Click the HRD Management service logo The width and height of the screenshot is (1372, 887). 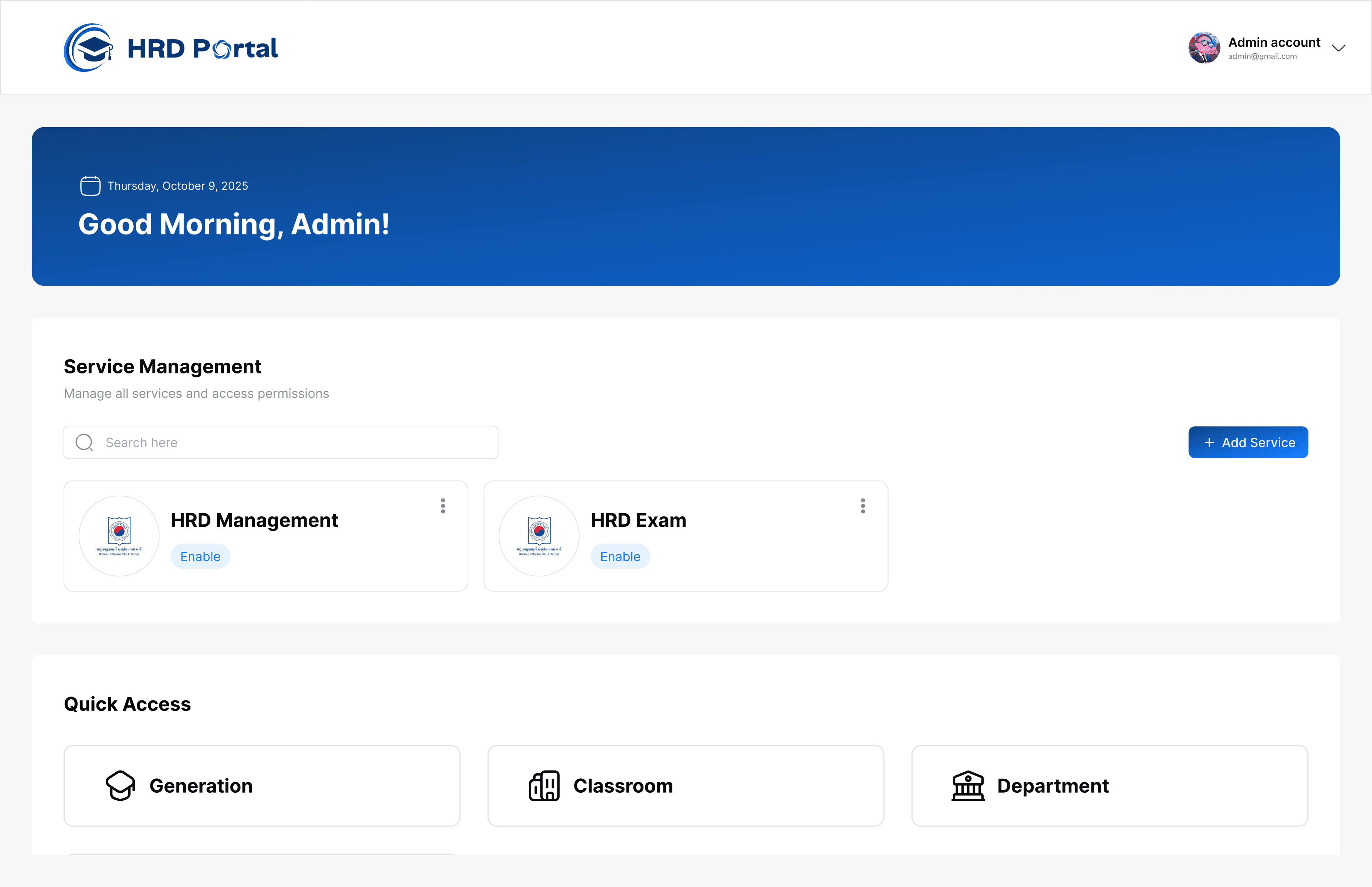click(x=119, y=536)
